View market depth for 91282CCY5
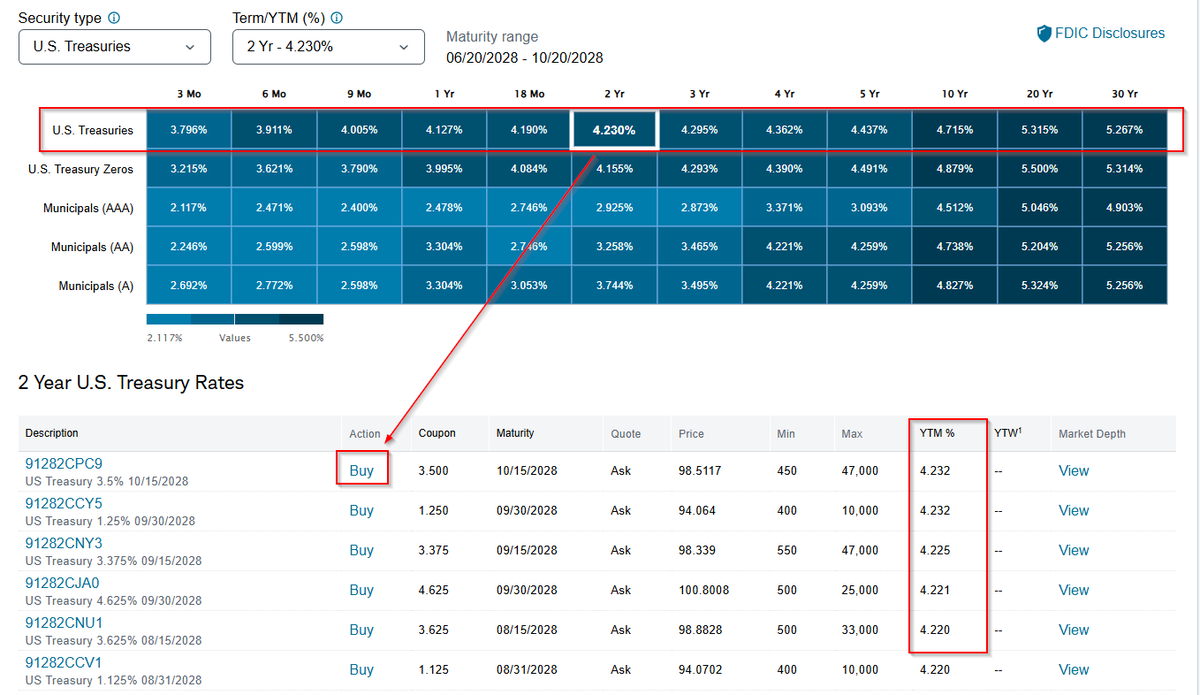 click(x=1074, y=510)
